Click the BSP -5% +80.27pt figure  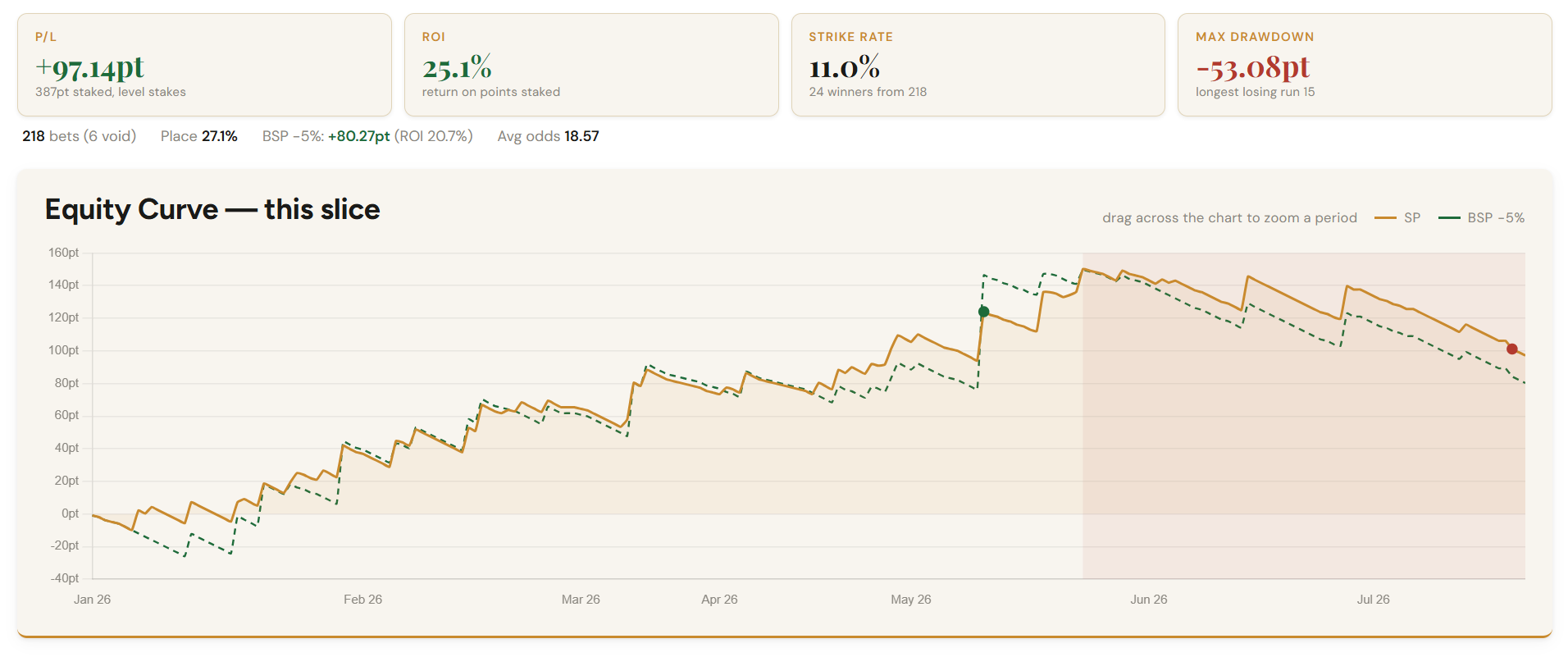coord(358,136)
